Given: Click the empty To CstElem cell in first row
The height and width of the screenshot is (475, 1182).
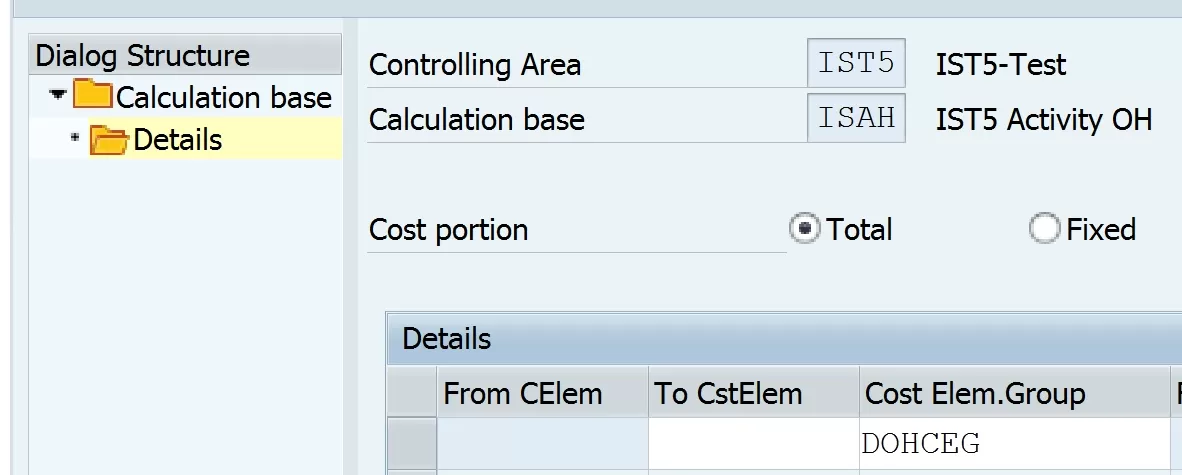Looking at the screenshot, I should 753,443.
